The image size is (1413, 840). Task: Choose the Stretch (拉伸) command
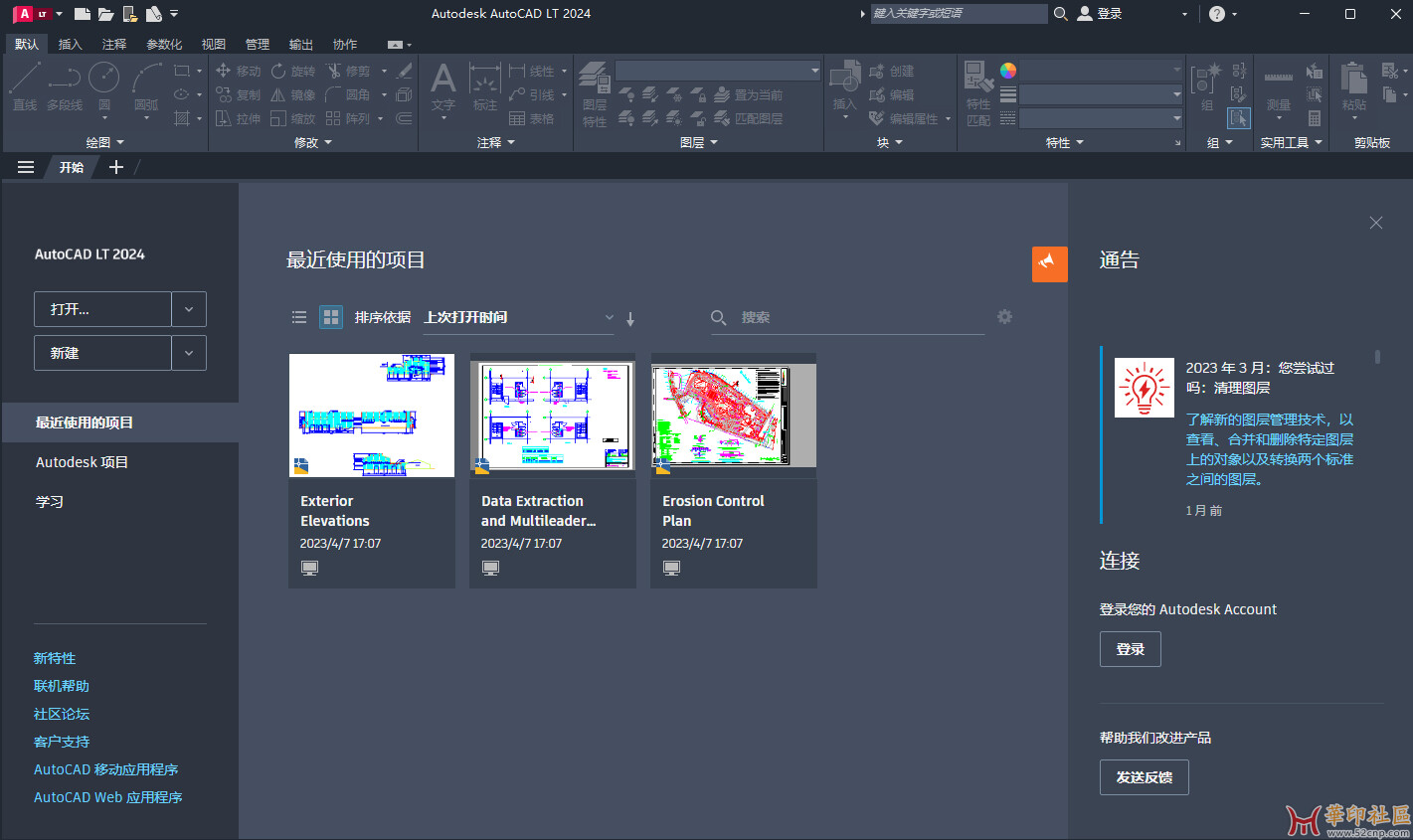pos(238,118)
